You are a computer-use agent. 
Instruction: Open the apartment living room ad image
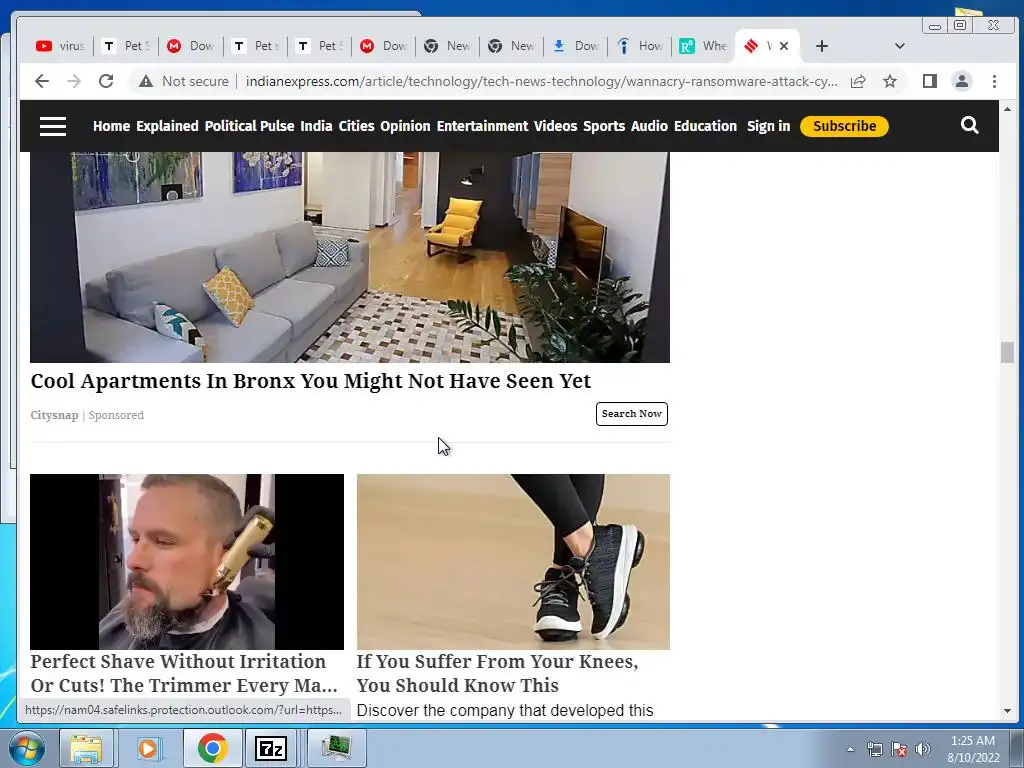coord(350,257)
